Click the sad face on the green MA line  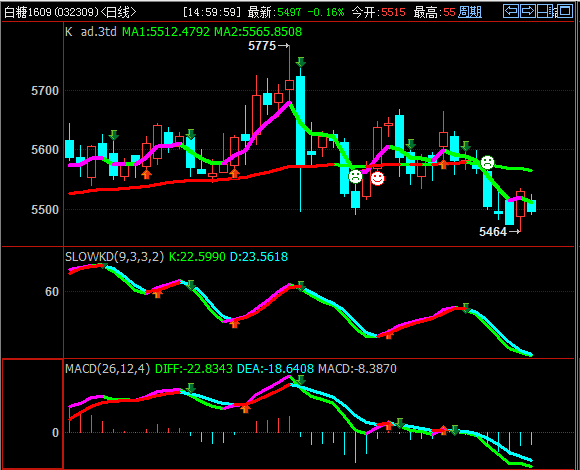coord(487,162)
